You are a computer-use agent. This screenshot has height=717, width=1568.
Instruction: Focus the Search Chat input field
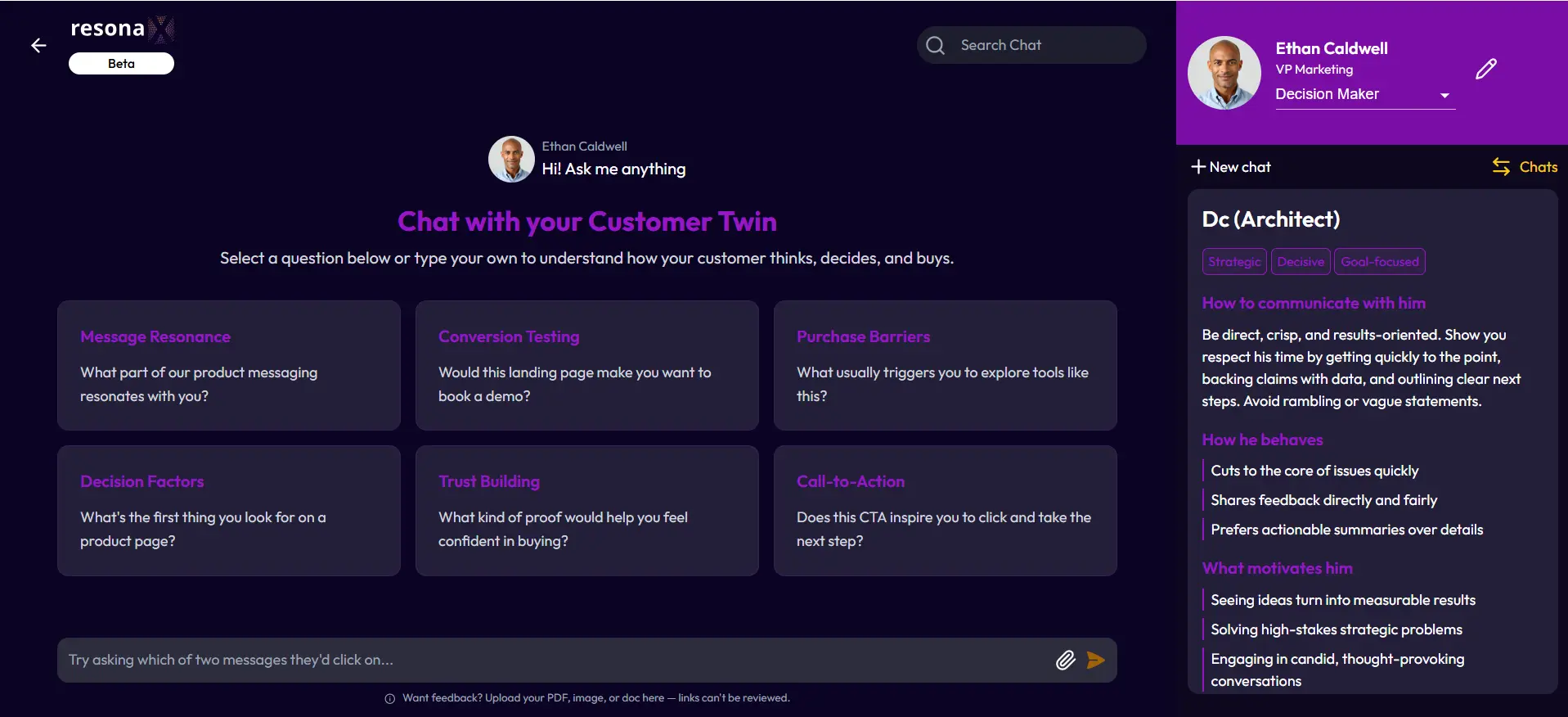click(1031, 46)
